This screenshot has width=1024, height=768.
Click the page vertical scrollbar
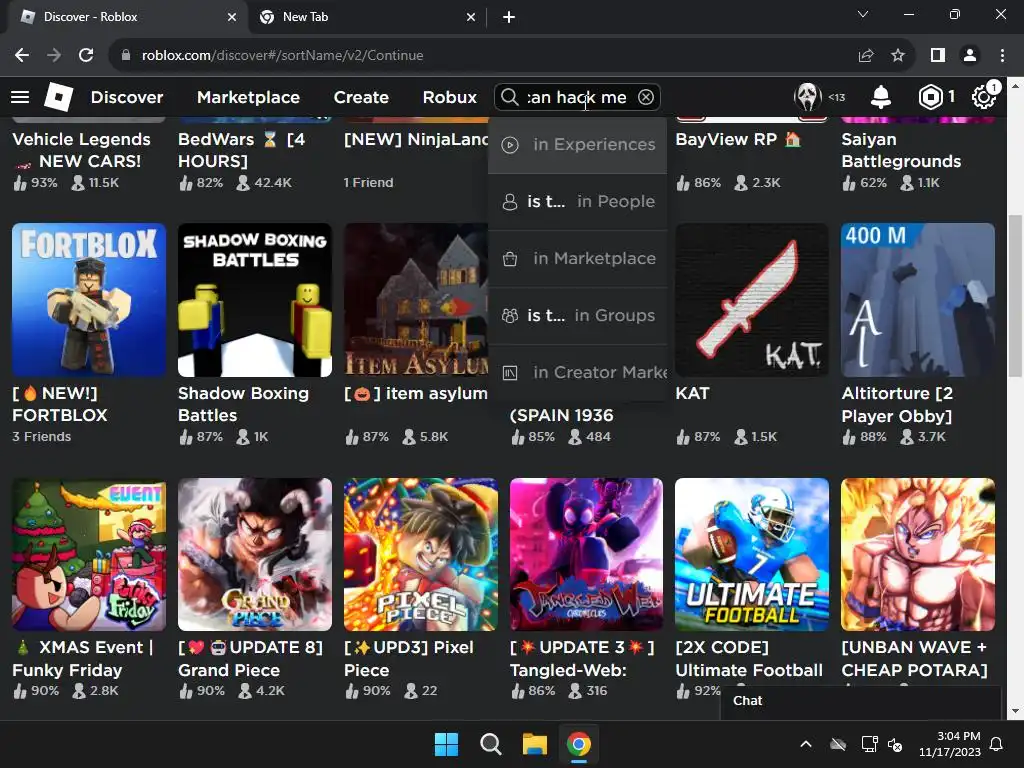pos(1015,296)
